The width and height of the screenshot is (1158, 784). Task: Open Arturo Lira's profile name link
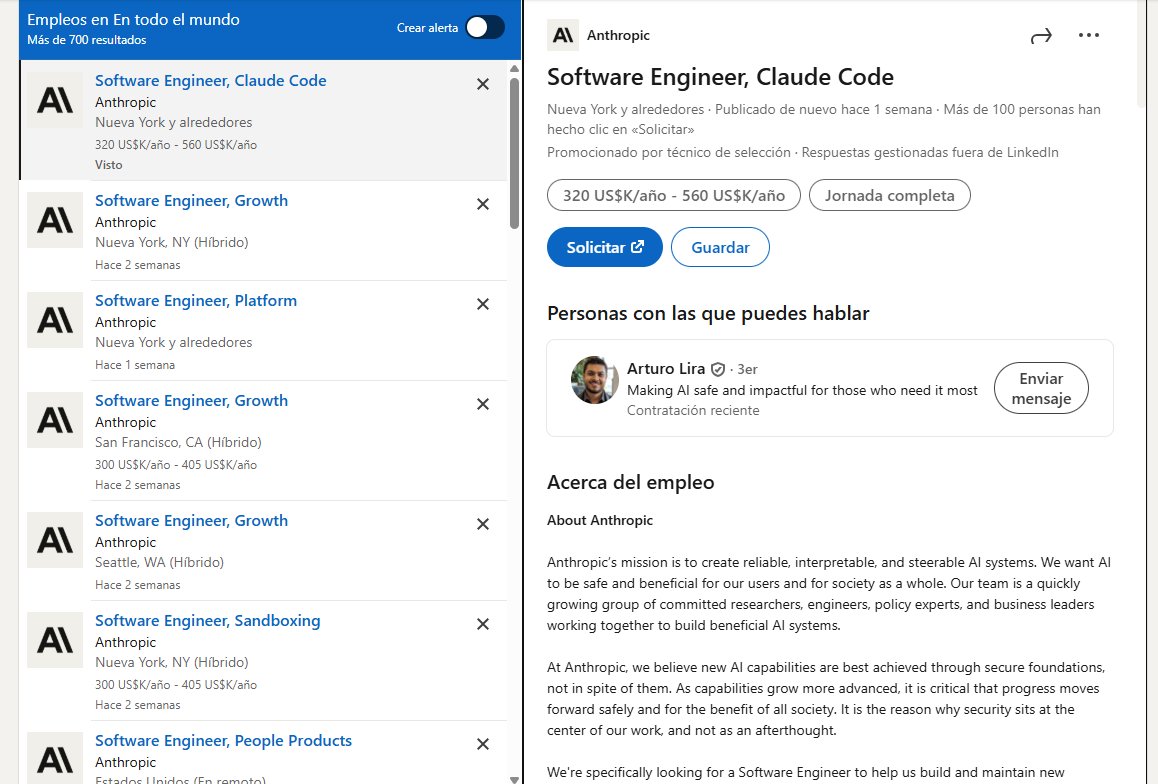pos(666,368)
